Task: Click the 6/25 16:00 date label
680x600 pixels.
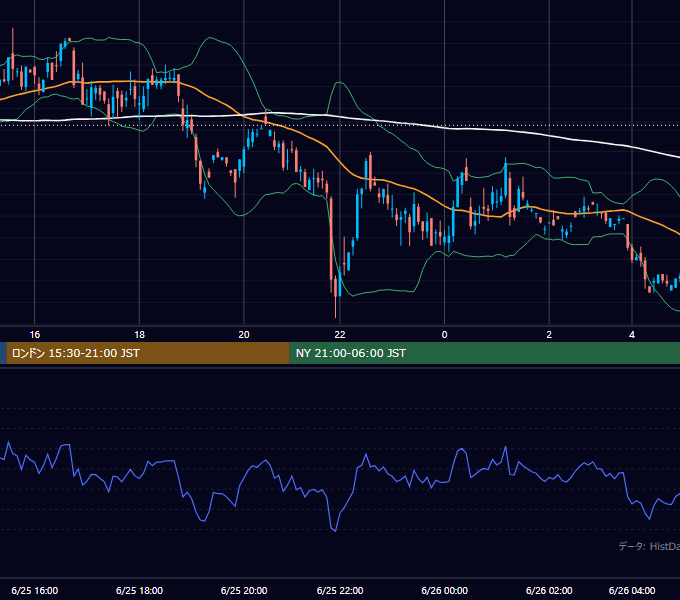Action: [35, 590]
